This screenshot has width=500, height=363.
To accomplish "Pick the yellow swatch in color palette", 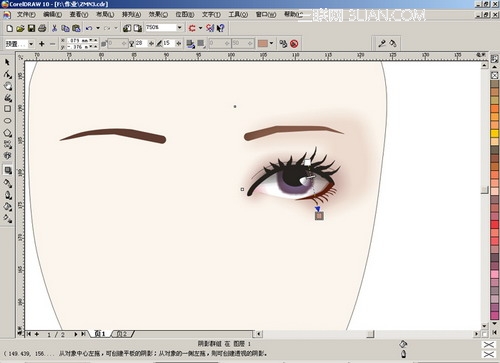I will (x=494, y=133).
